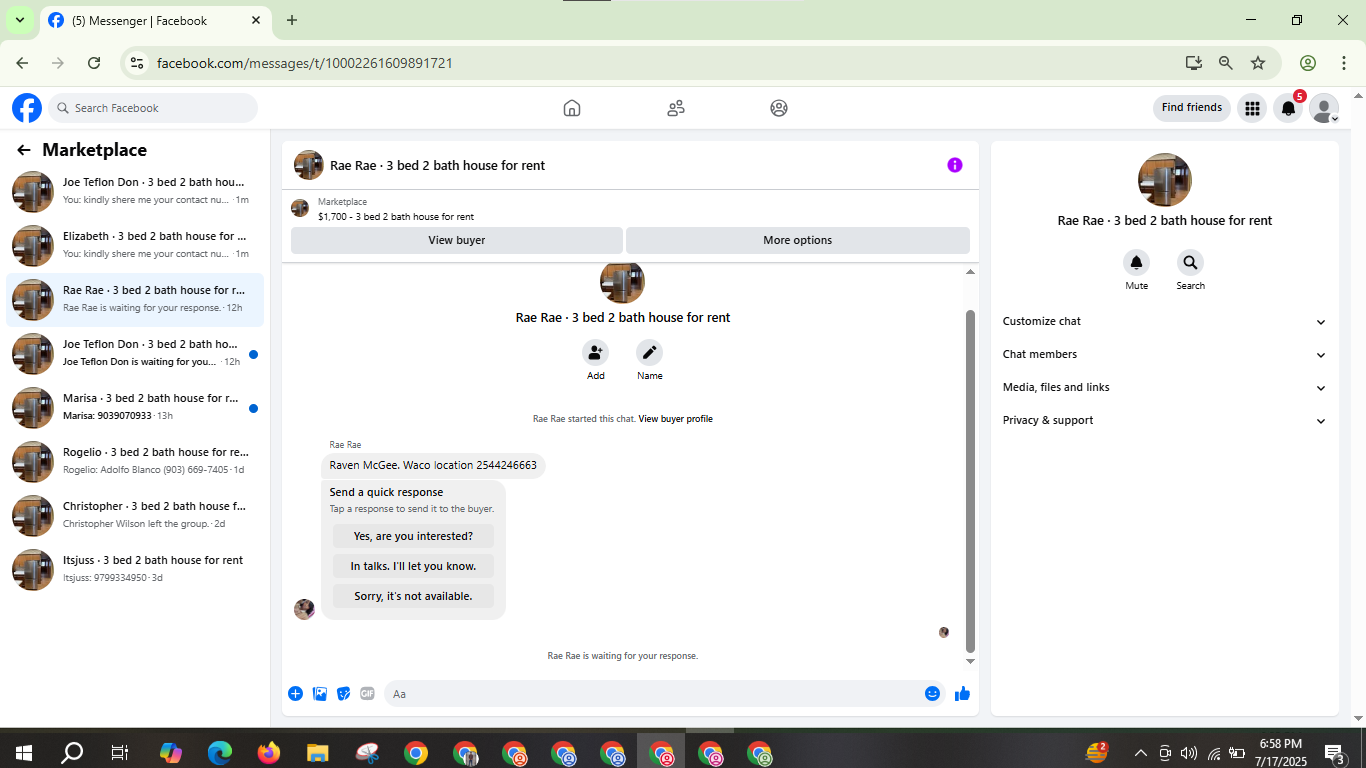Mute the Rae Rae conversation

(x=1137, y=263)
